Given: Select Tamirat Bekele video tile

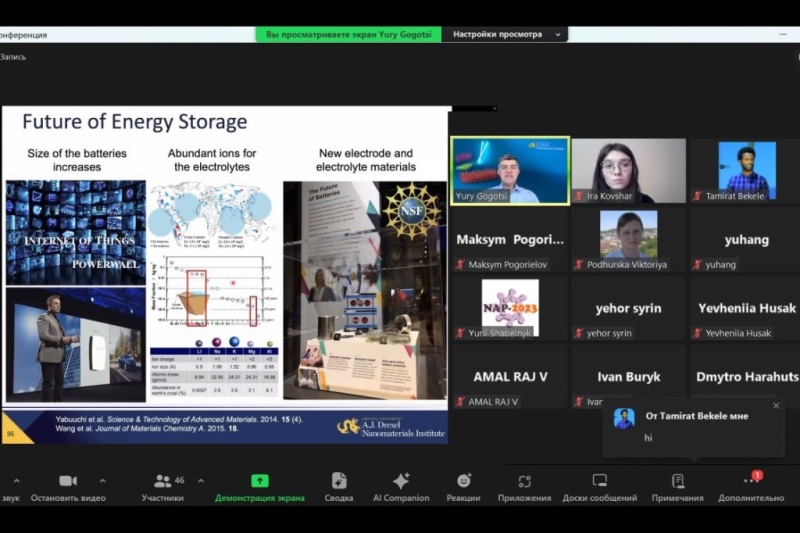Looking at the screenshot, I should 745,171.
